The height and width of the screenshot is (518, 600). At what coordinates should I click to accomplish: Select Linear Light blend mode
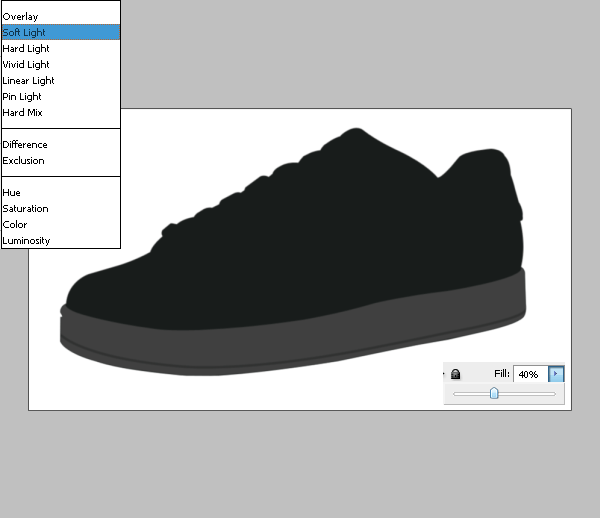61,81
